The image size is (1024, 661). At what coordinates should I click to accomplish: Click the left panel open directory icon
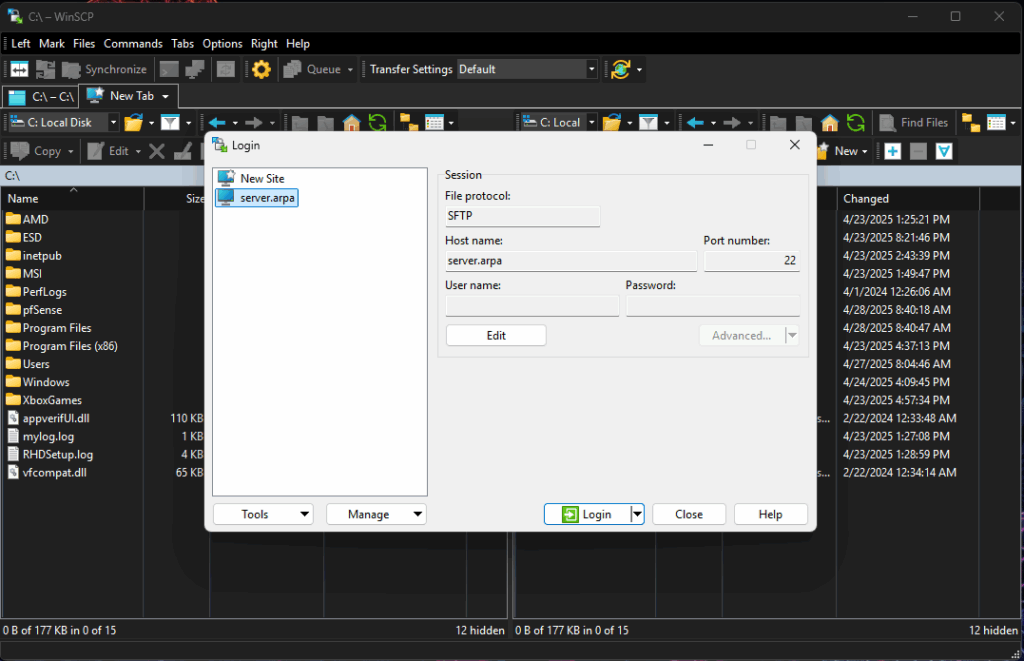pos(133,122)
